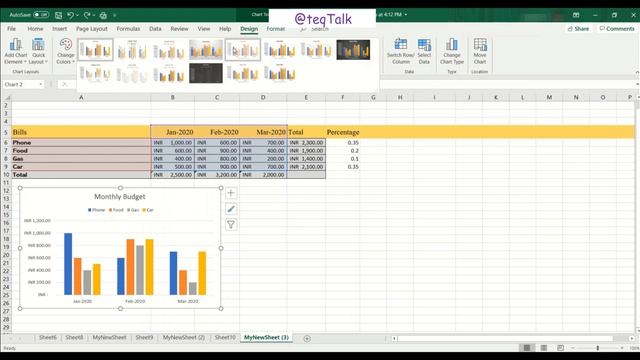Open the Ribbon Display Options icon
The image size is (640, 360).
[576, 15]
